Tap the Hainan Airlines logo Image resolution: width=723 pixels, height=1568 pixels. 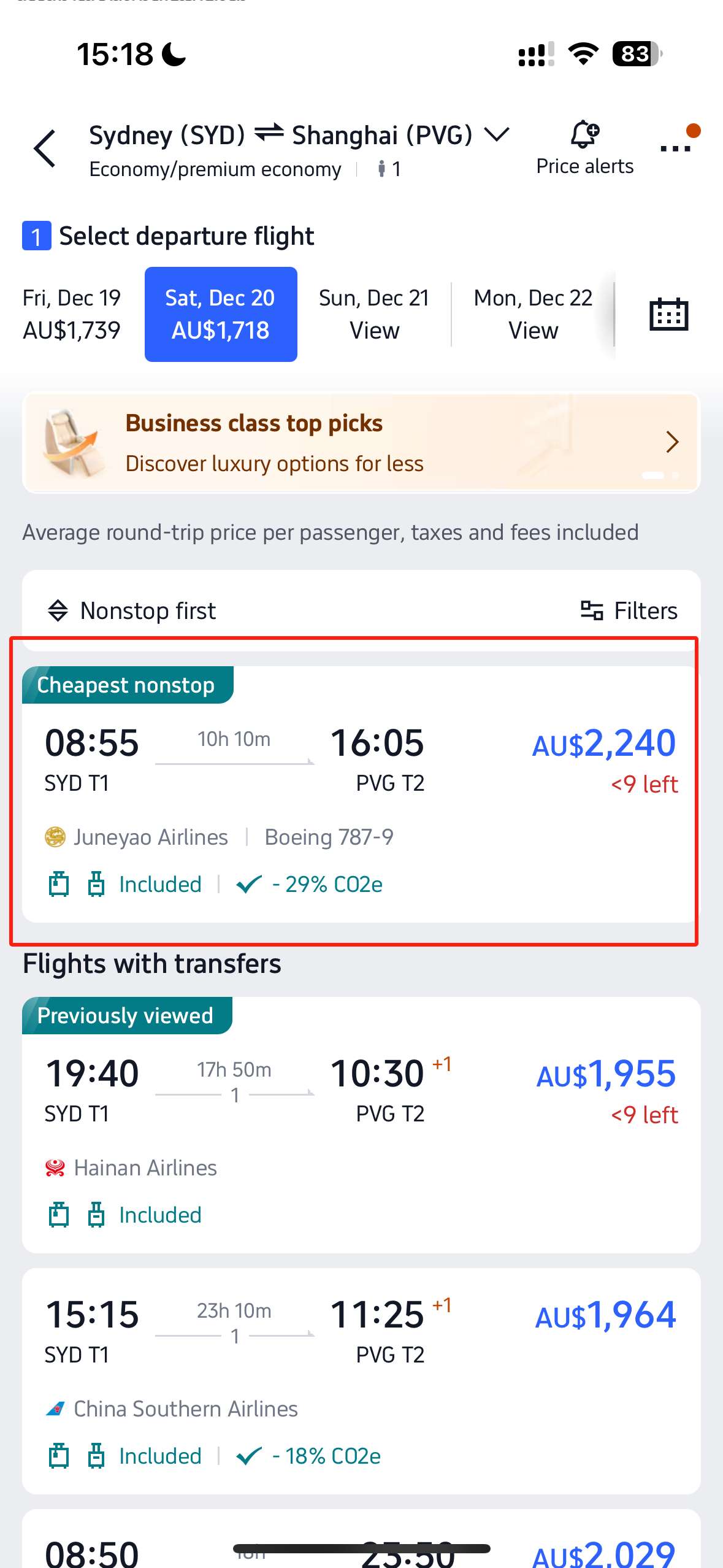(x=56, y=1167)
